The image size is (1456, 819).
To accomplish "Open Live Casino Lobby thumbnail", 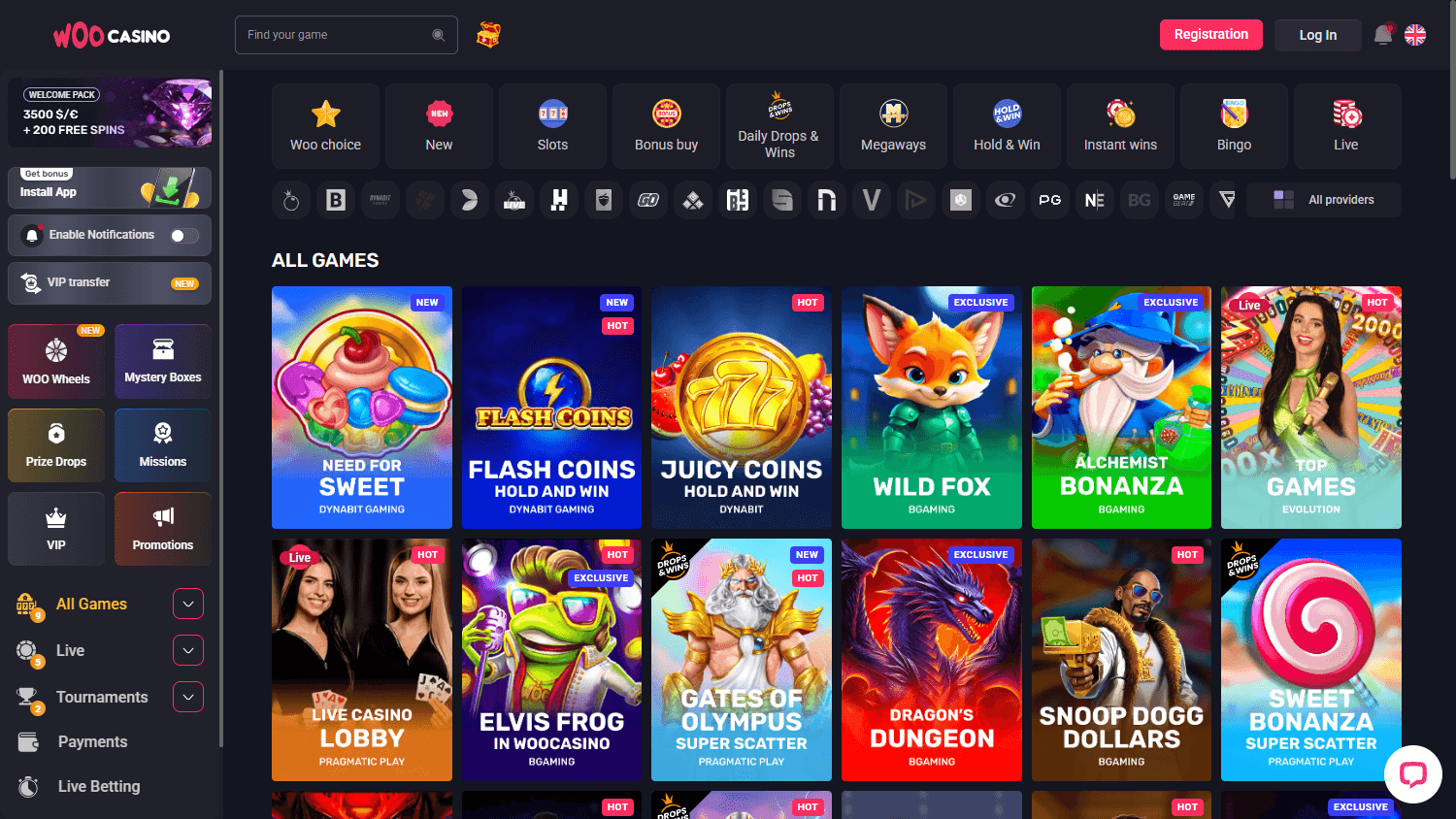I will click(362, 660).
